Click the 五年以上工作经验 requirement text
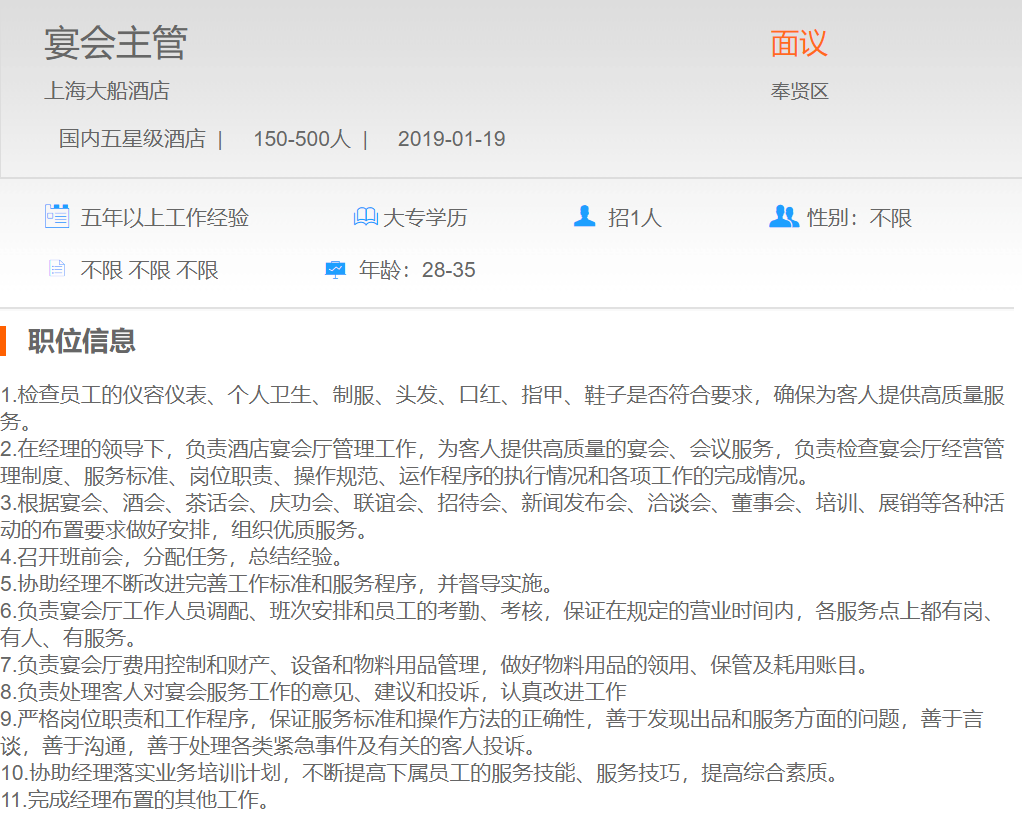Viewport: 1022px width, 825px height. (x=165, y=218)
